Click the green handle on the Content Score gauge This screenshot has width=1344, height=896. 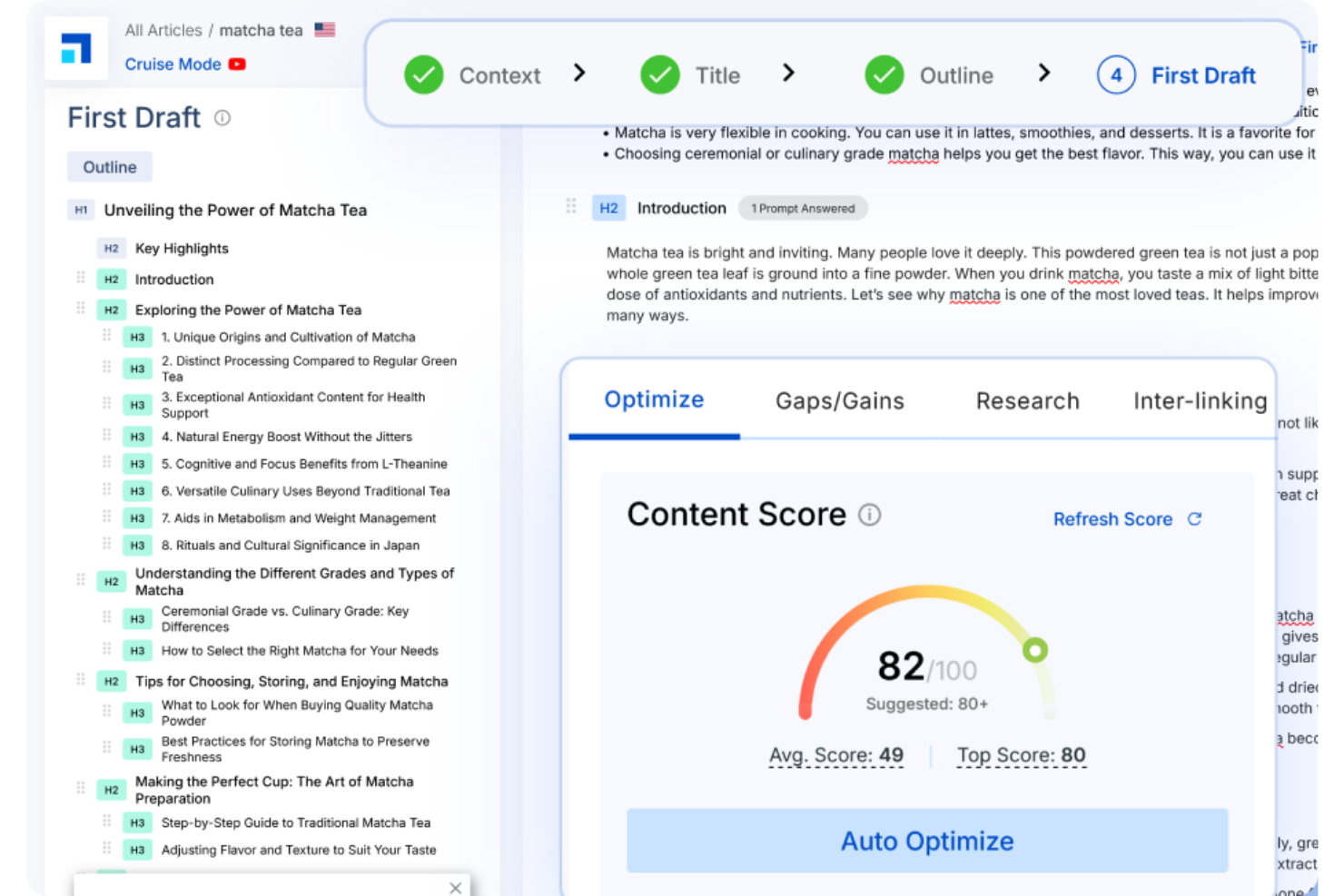coord(1035,650)
